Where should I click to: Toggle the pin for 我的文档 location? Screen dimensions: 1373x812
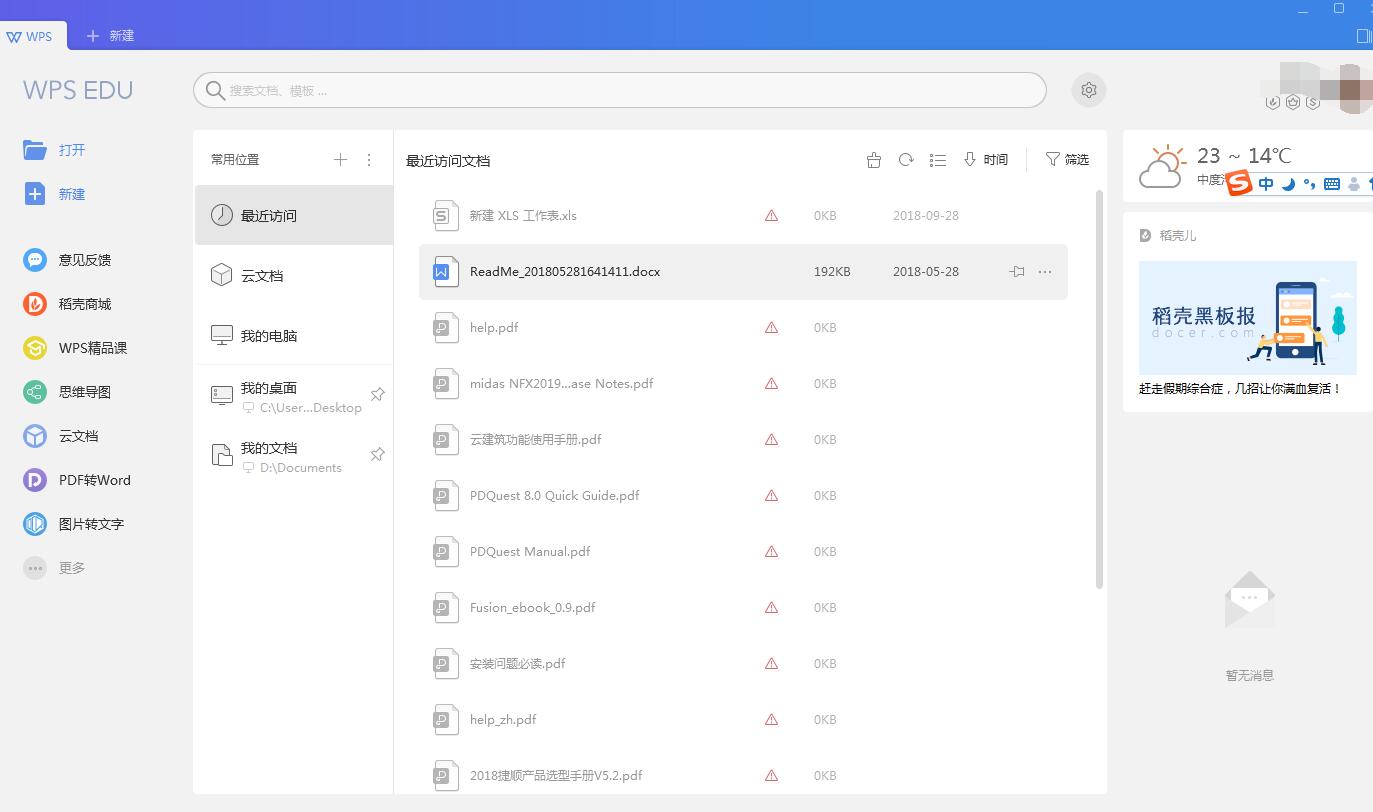377,455
